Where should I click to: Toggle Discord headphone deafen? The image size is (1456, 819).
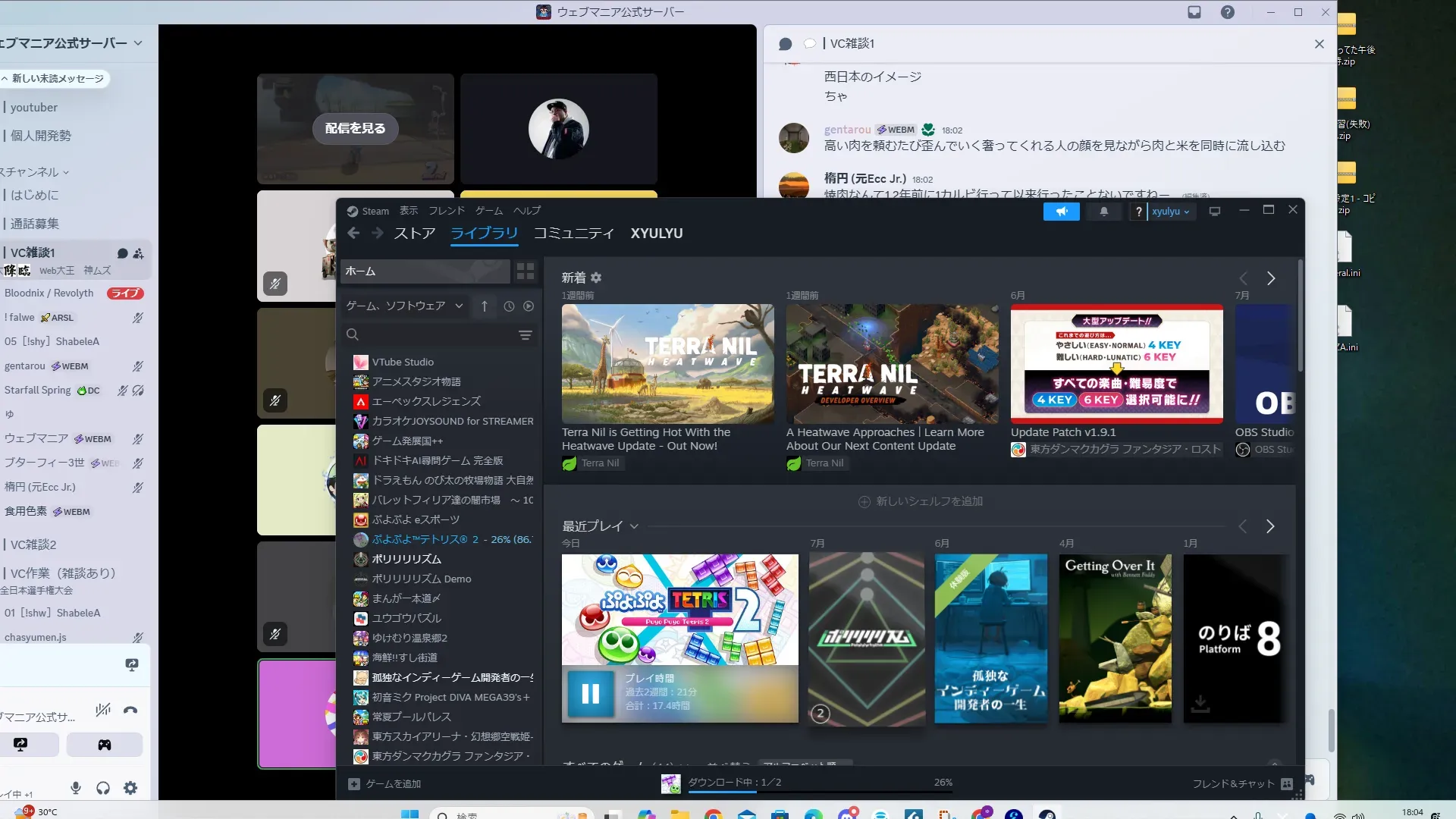[x=103, y=788]
